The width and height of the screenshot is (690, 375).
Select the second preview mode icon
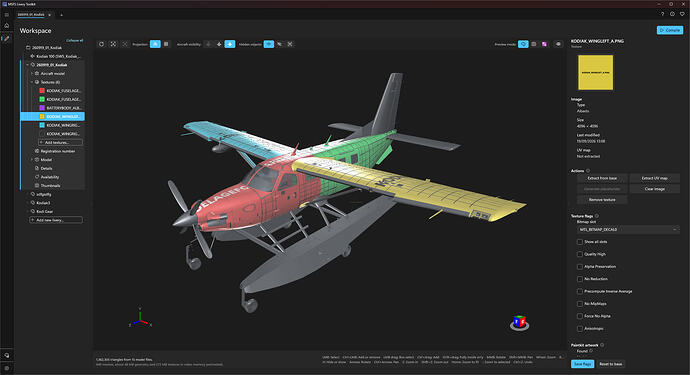534,44
